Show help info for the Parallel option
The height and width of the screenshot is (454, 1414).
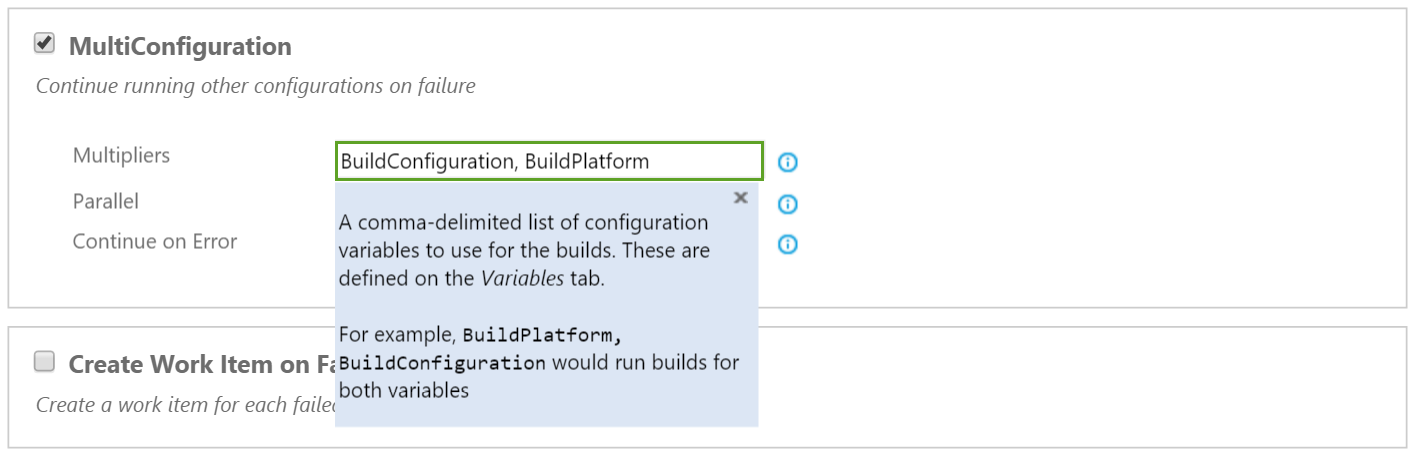(x=788, y=204)
